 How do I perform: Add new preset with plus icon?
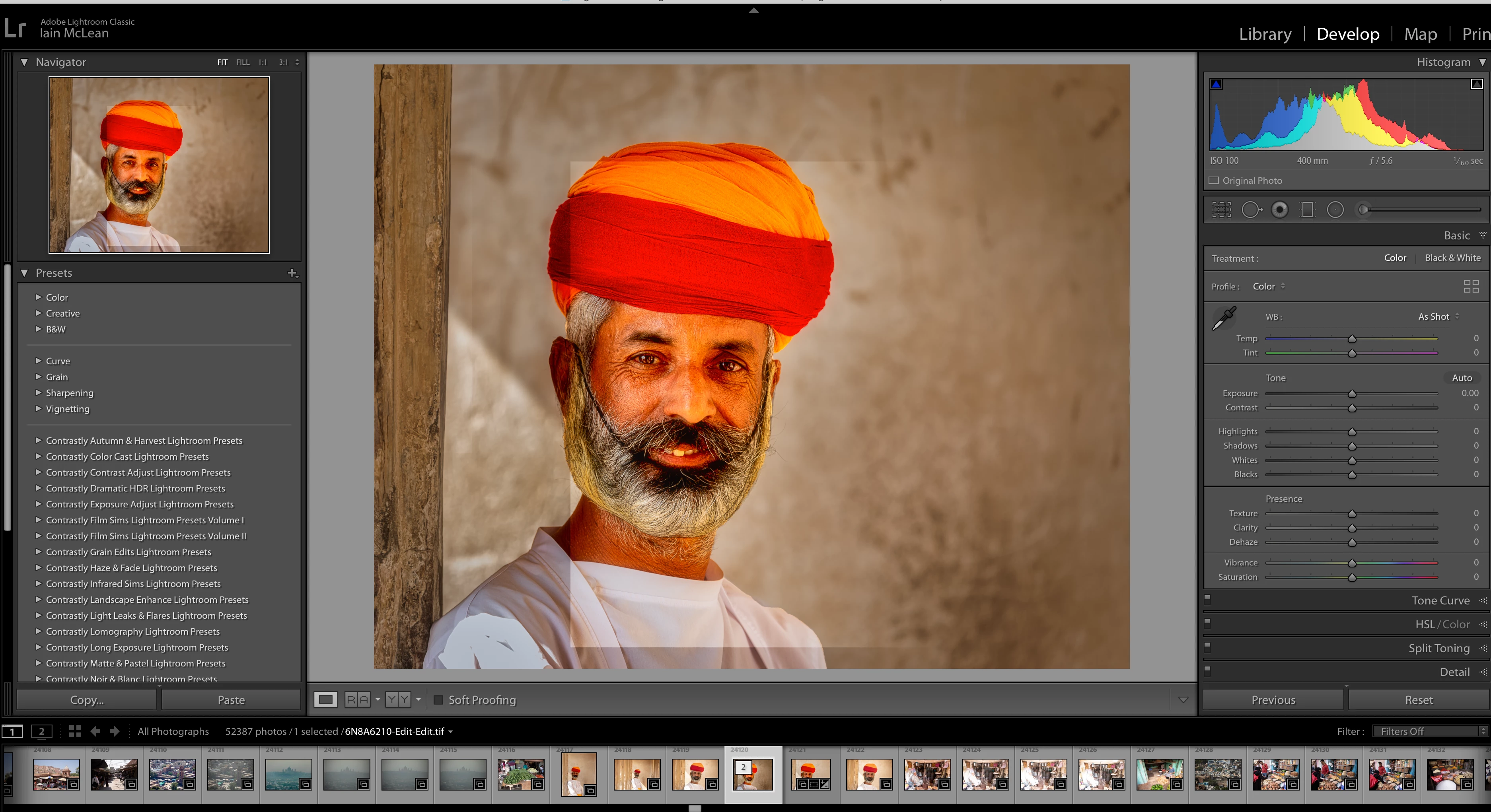(292, 273)
